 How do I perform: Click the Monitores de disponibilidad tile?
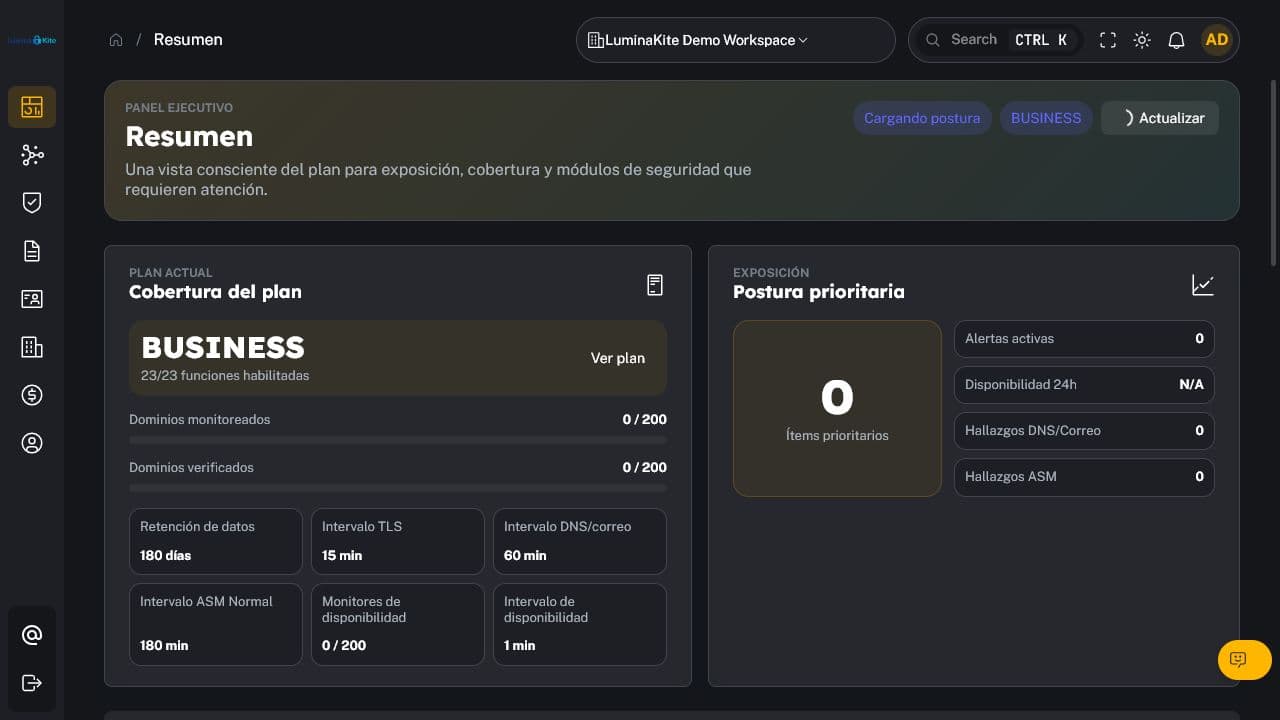tap(398, 624)
